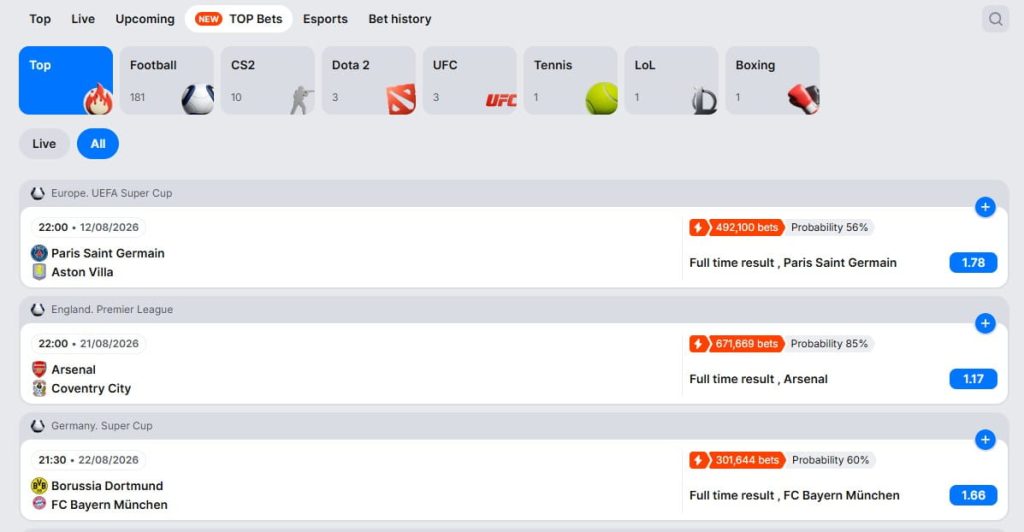Image resolution: width=1024 pixels, height=532 pixels.
Task: Open the Europe. UEFA Super Cup league header
Action: pyautogui.click(x=112, y=193)
